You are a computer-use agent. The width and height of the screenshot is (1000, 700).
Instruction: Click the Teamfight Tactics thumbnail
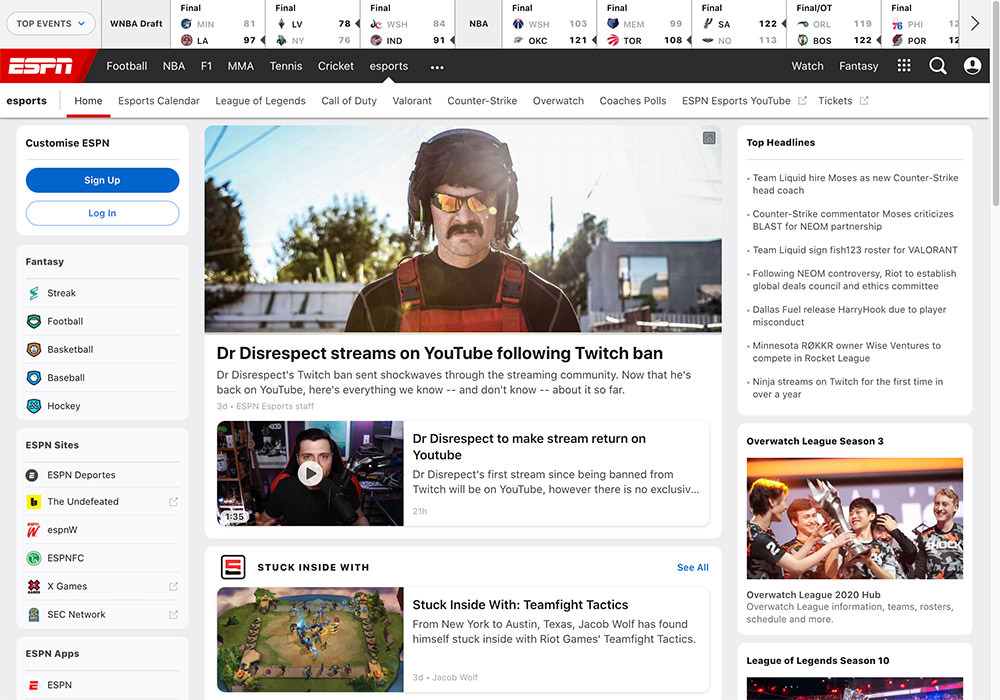pos(310,639)
